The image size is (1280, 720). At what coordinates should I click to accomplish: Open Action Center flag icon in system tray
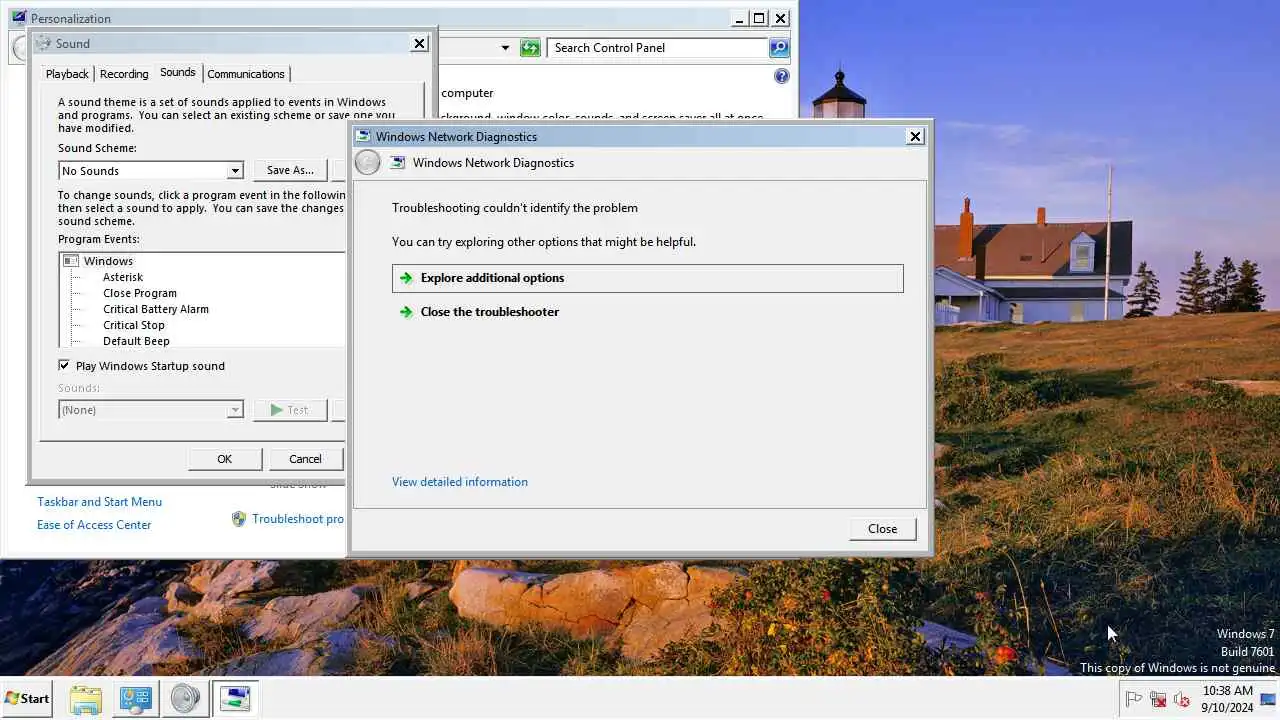[1134, 699]
